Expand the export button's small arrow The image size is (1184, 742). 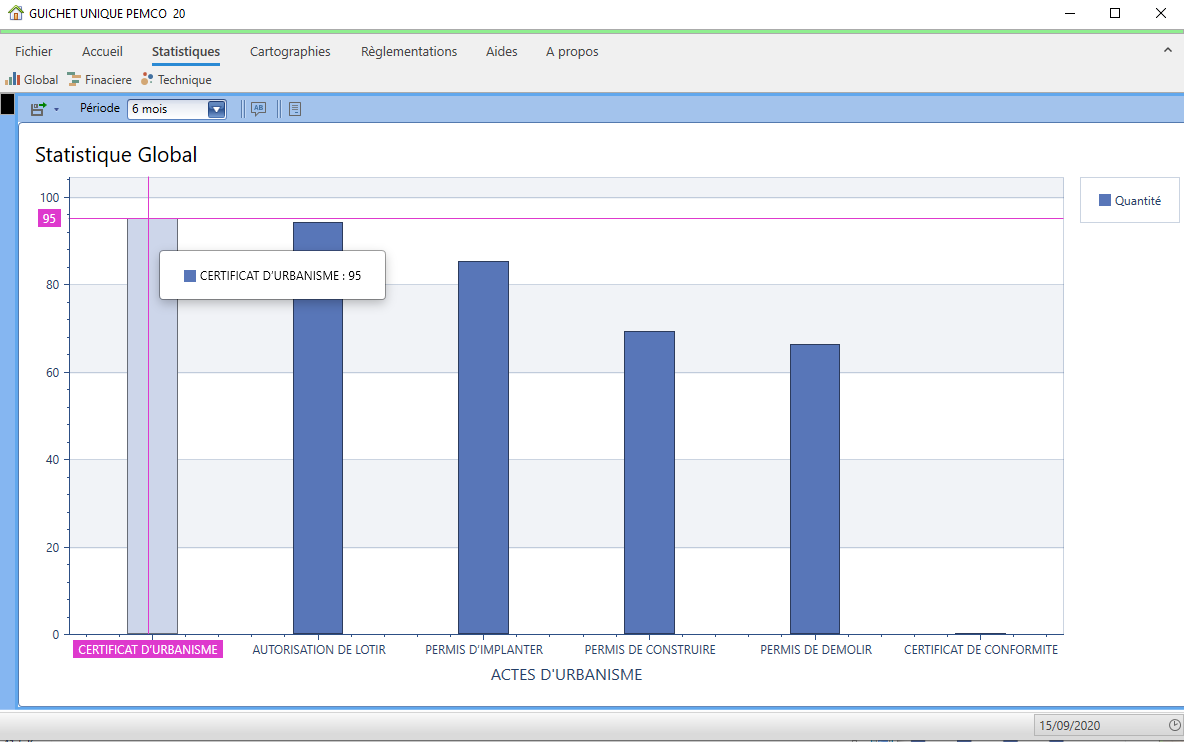tap(57, 110)
